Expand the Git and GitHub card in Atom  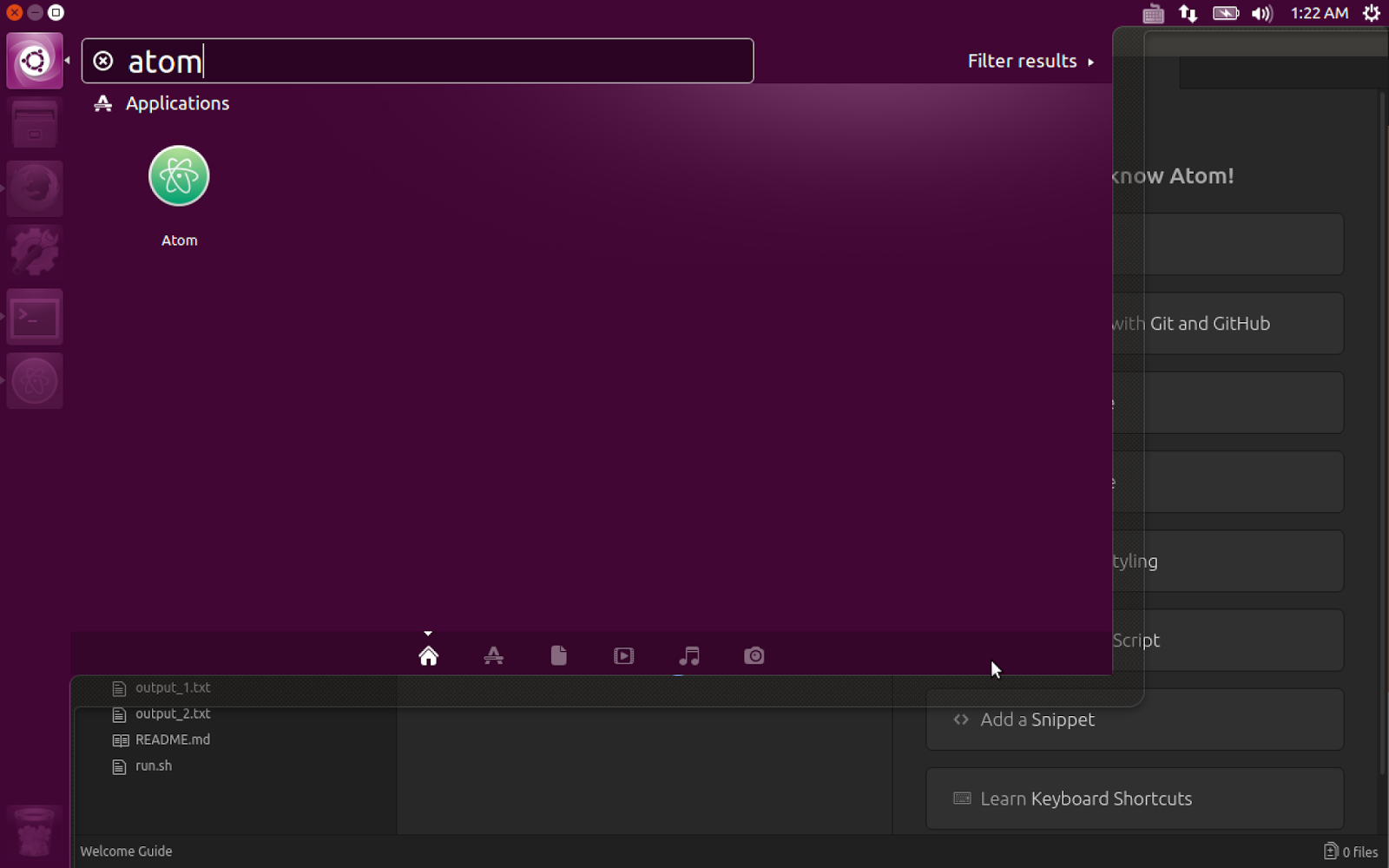[1228, 323]
